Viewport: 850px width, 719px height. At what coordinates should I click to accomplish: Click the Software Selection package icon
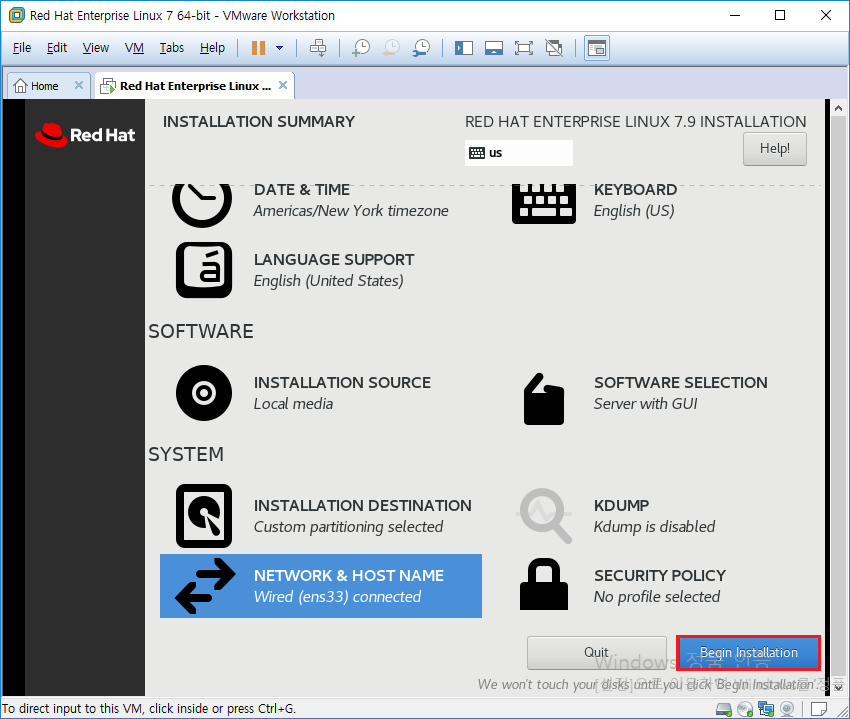pos(544,399)
